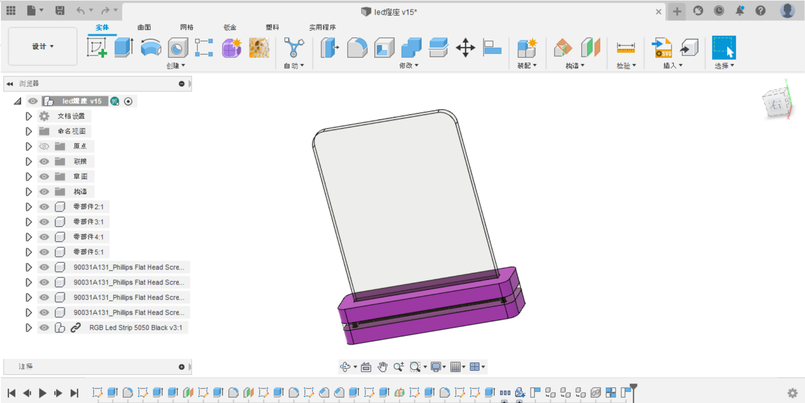Click the Insert SVG icon
Image resolution: width=805 pixels, height=403 pixels.
tap(662, 47)
